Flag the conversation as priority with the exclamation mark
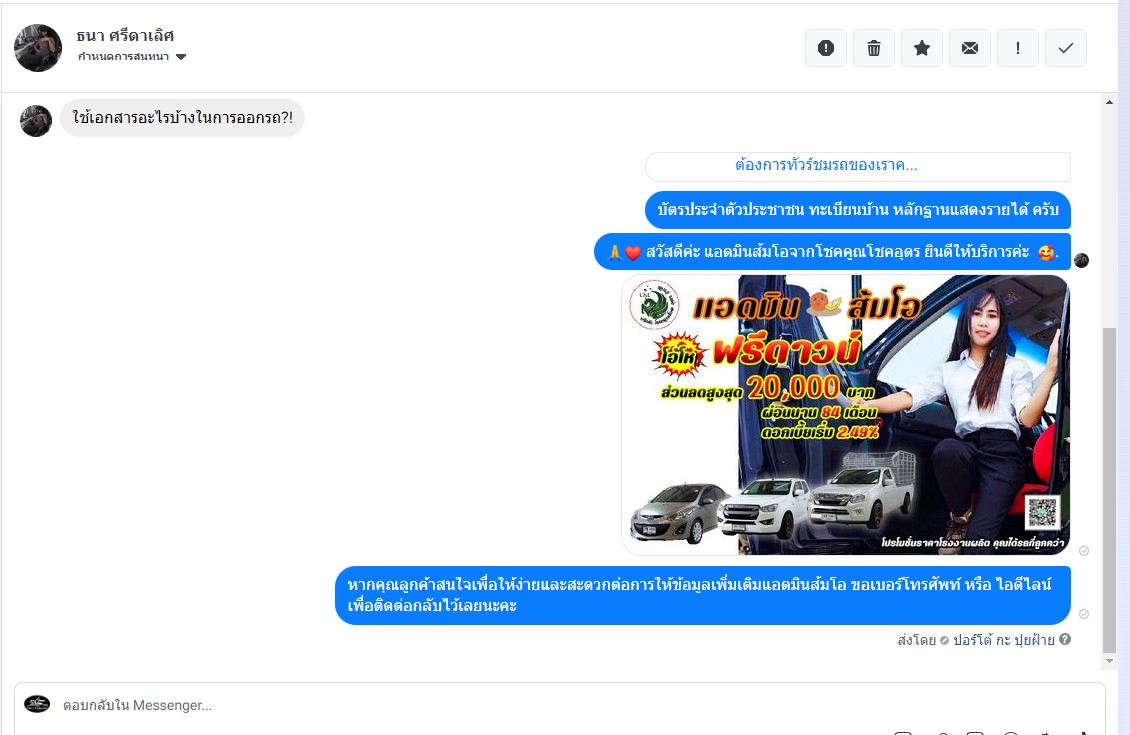 point(1018,48)
